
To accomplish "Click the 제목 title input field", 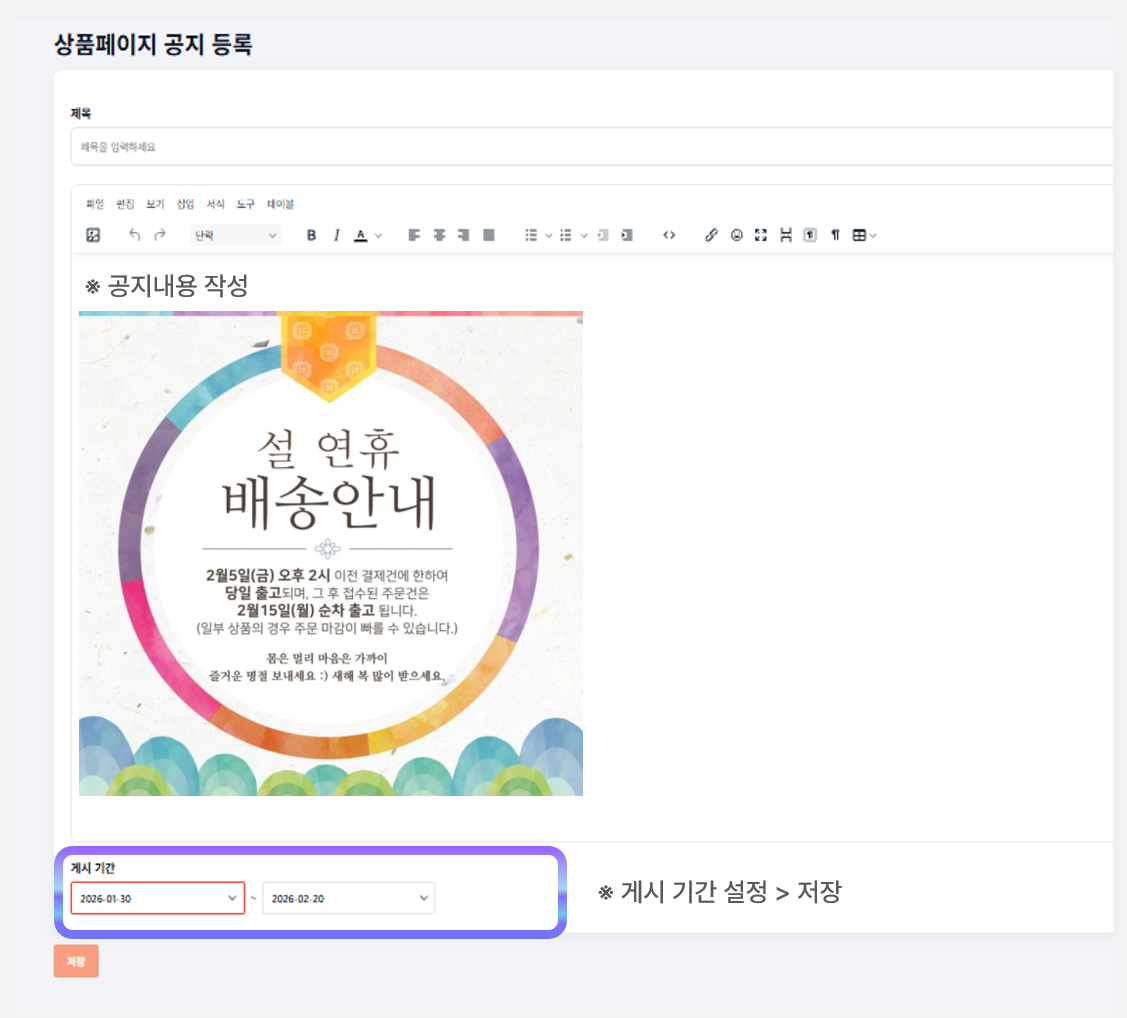I will (590, 147).
